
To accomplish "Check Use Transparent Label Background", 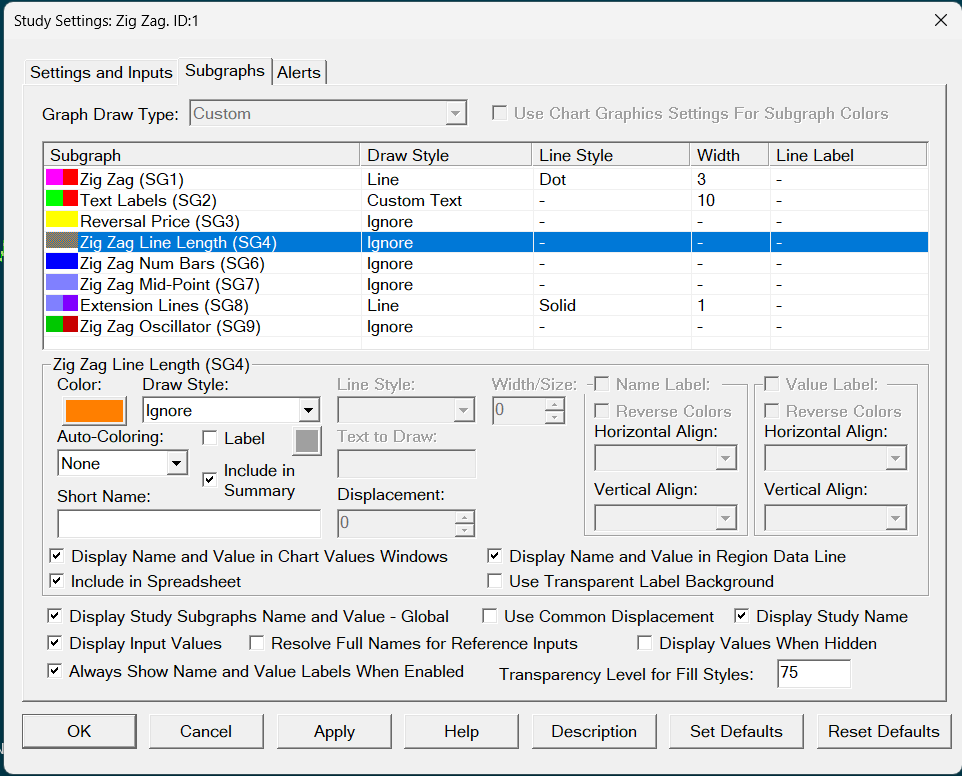I will [x=494, y=581].
